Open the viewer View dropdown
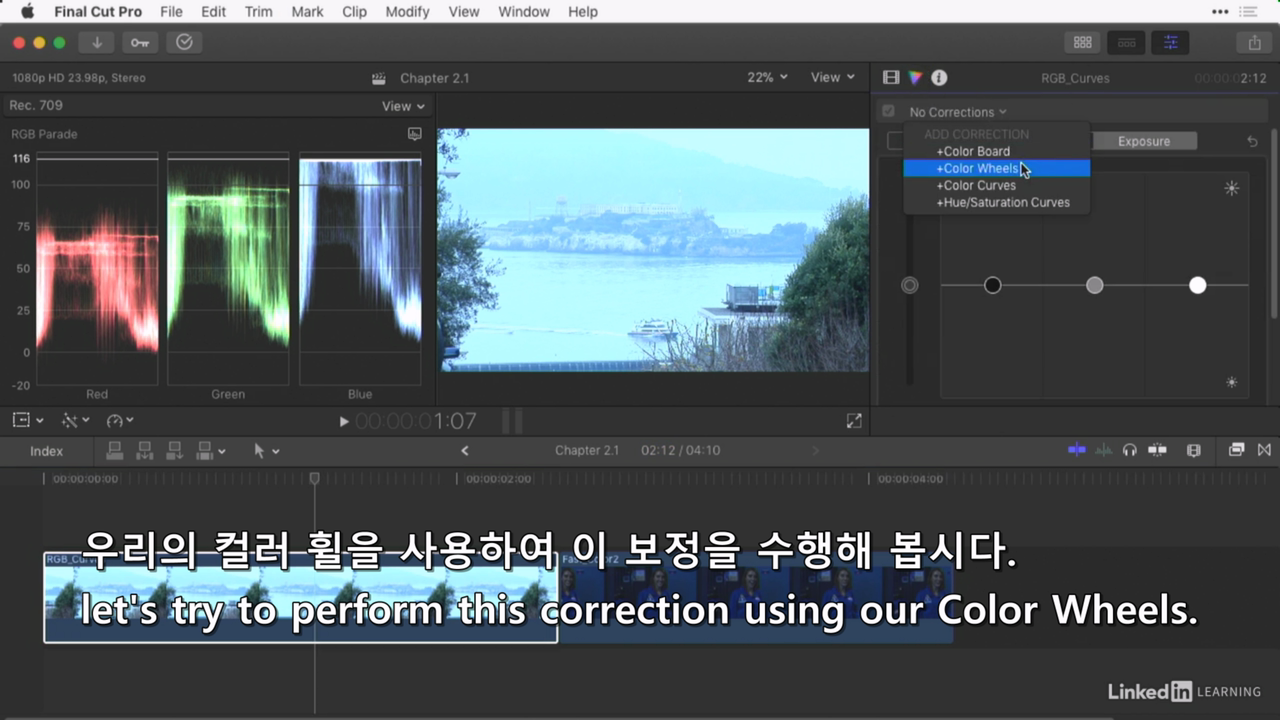Image resolution: width=1280 pixels, height=720 pixels. (x=833, y=77)
